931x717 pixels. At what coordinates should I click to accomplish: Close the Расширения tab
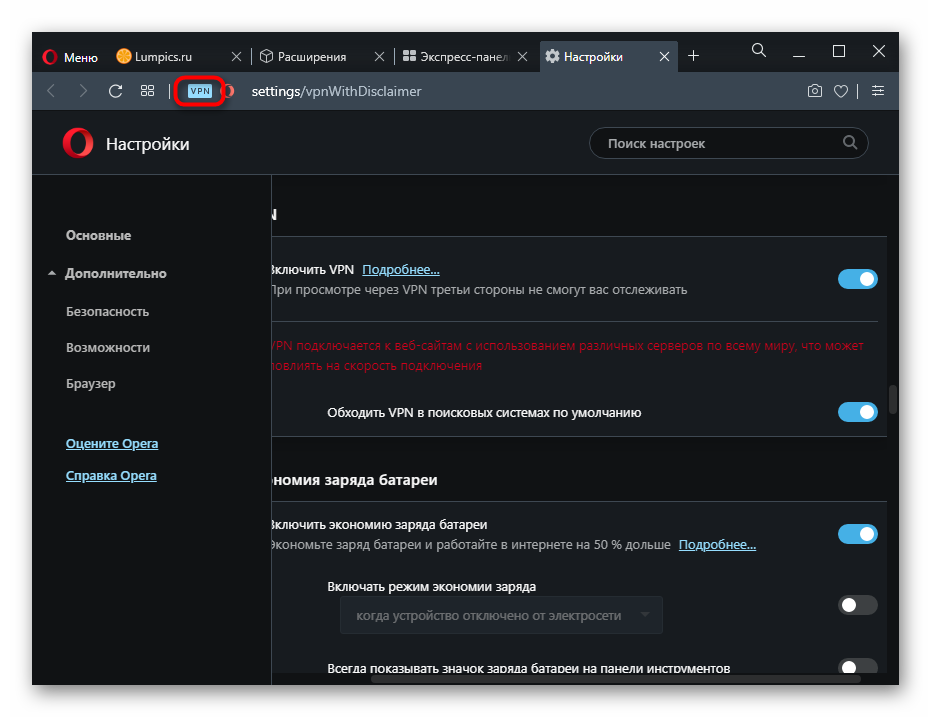(379, 57)
